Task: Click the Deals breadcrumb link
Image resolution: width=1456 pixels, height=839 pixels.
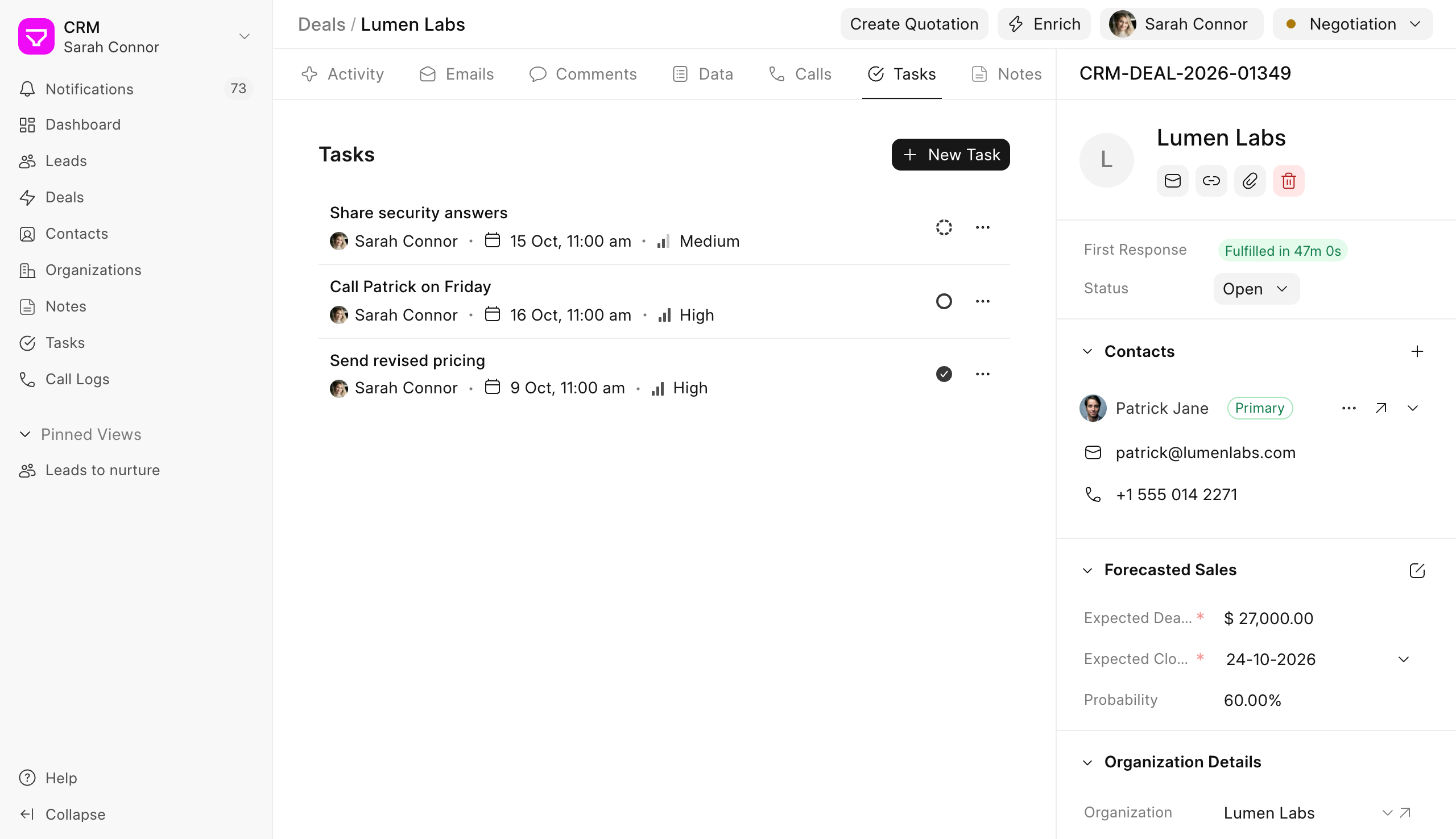Action: (321, 24)
